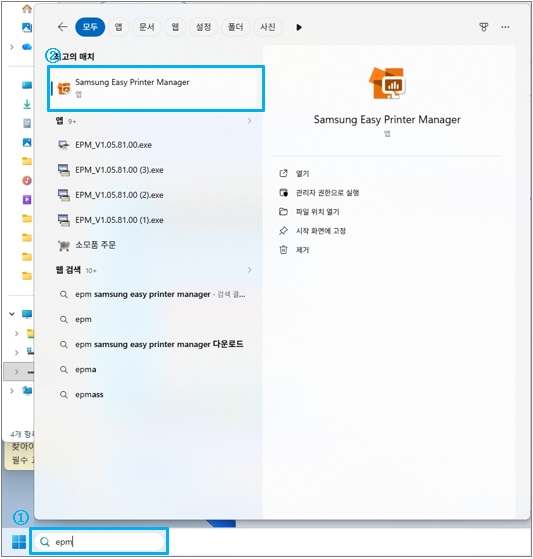Viewport: 533px width, 559px height.
Task: Click the taskbar search box containing epm
Action: (x=99, y=542)
